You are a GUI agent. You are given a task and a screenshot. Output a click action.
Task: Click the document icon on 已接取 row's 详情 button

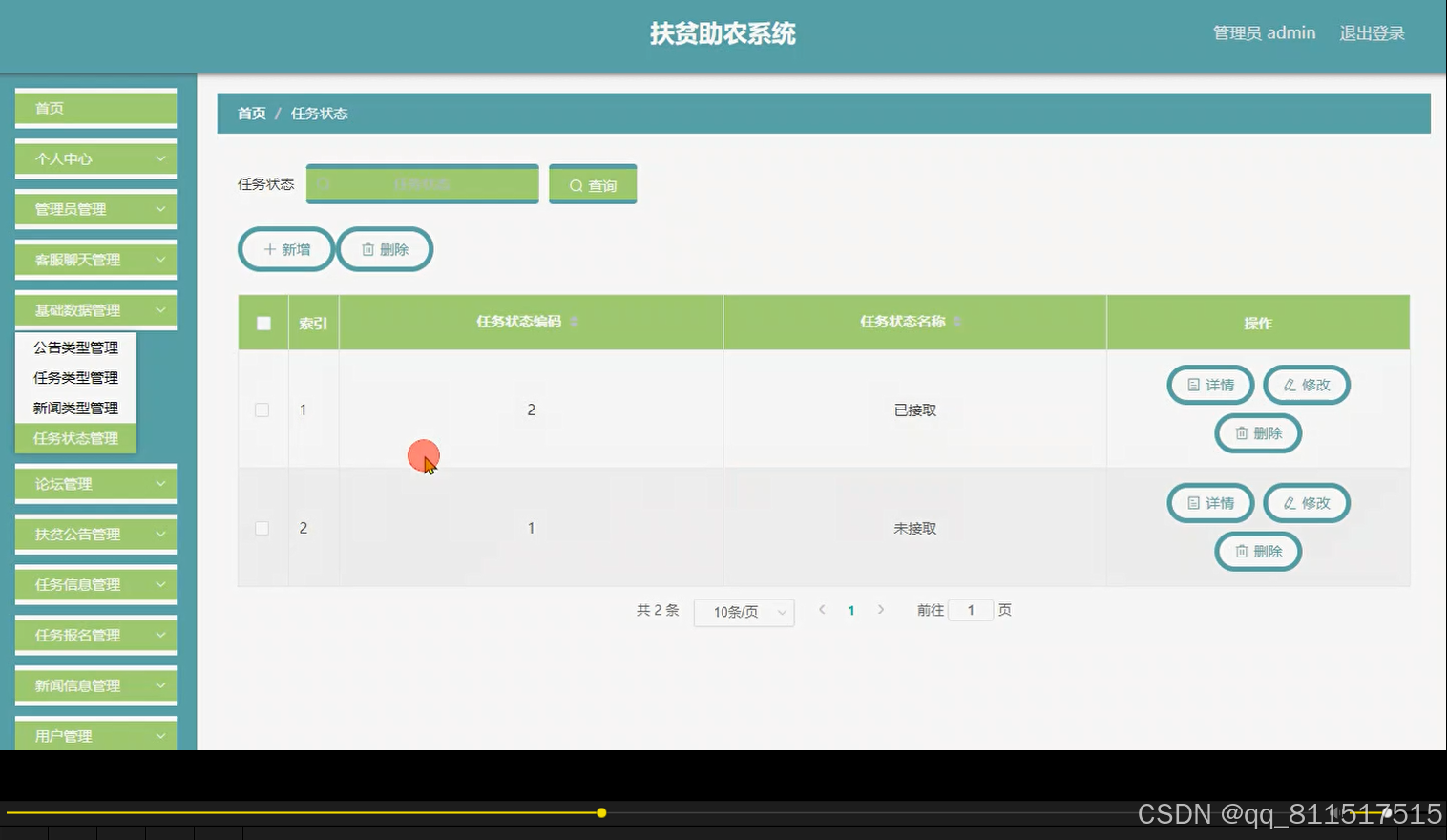click(x=1194, y=385)
